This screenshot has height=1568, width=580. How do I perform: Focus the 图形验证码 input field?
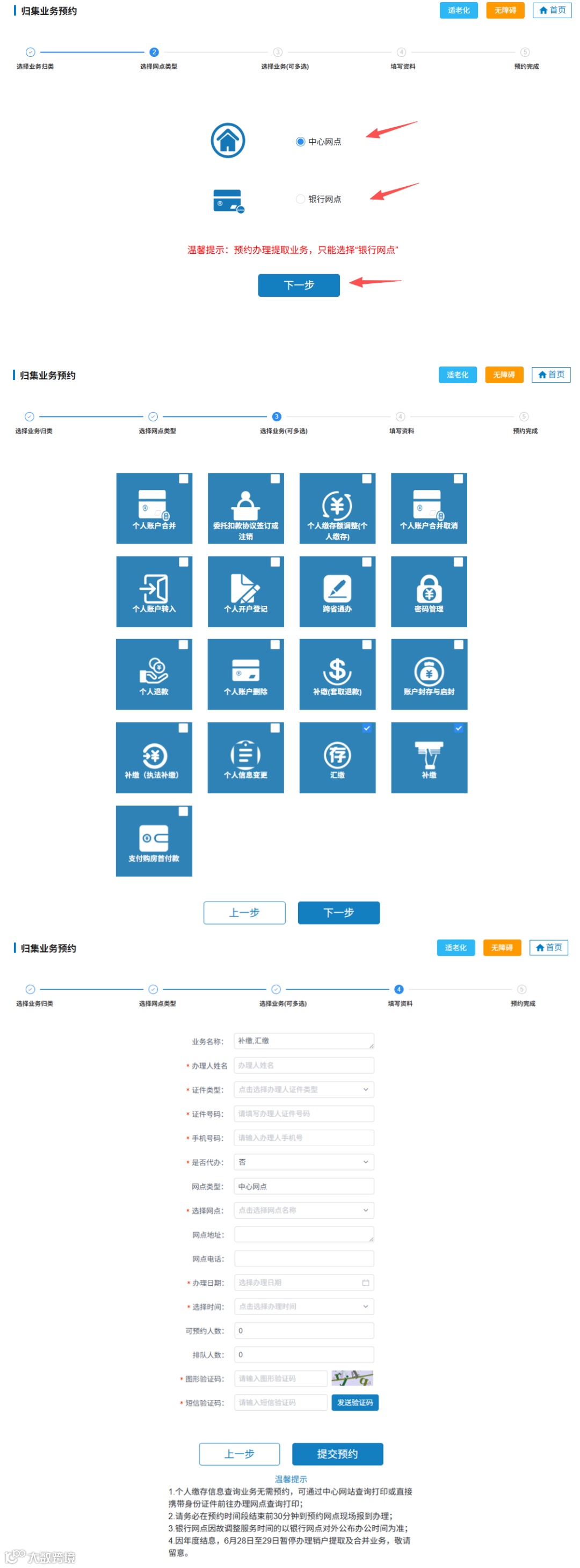[281, 1378]
